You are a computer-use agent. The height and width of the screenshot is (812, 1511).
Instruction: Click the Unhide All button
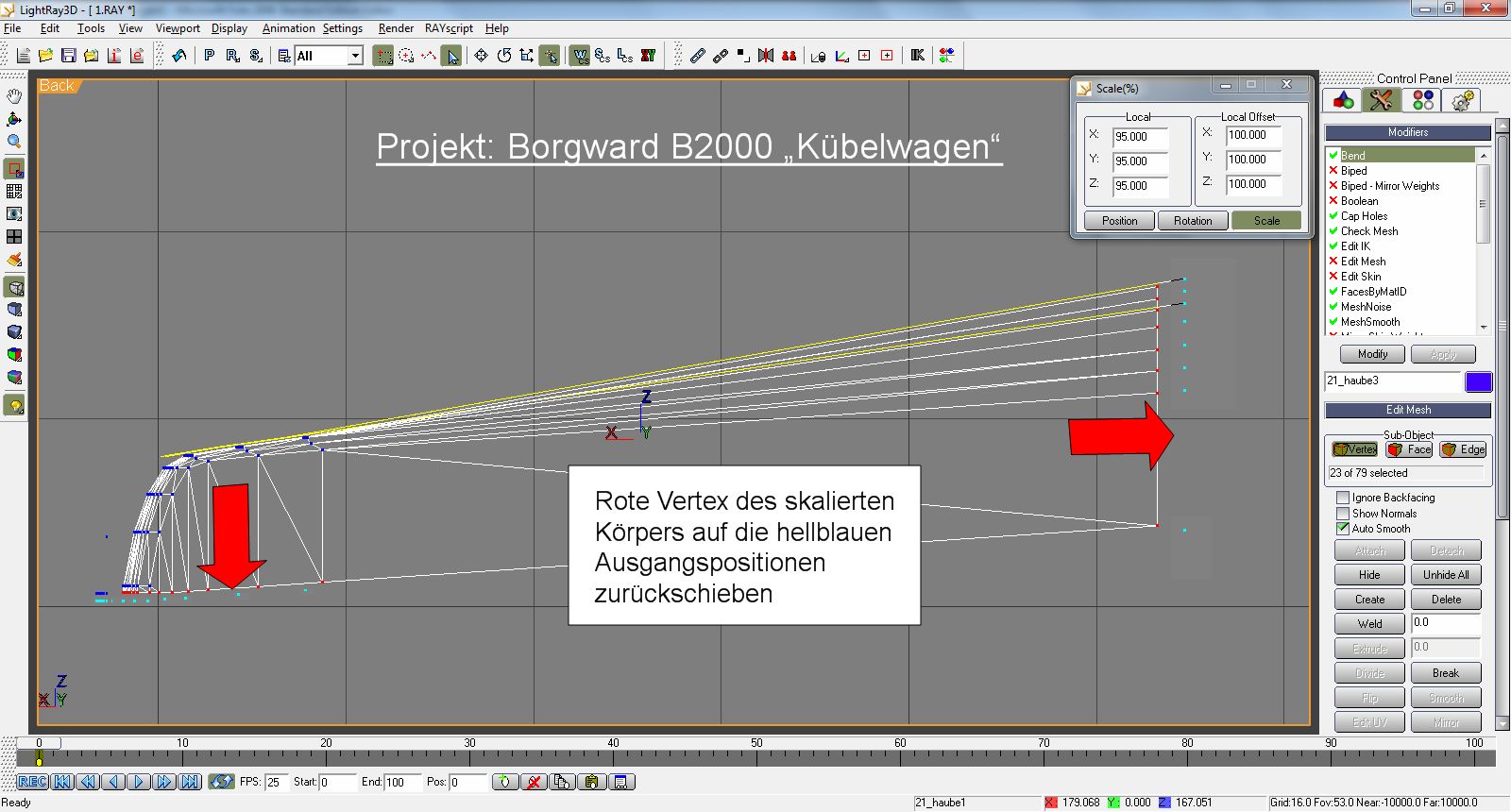tap(1446, 575)
